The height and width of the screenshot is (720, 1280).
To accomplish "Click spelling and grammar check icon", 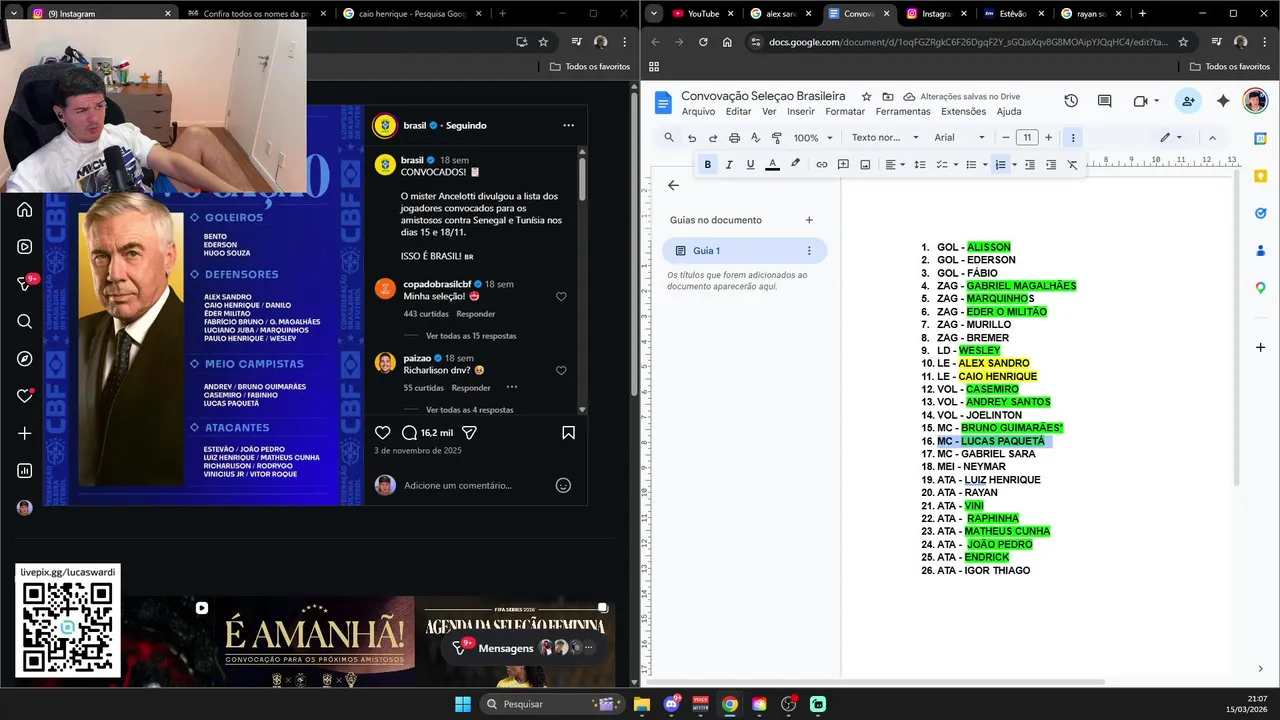I will click(x=755, y=138).
